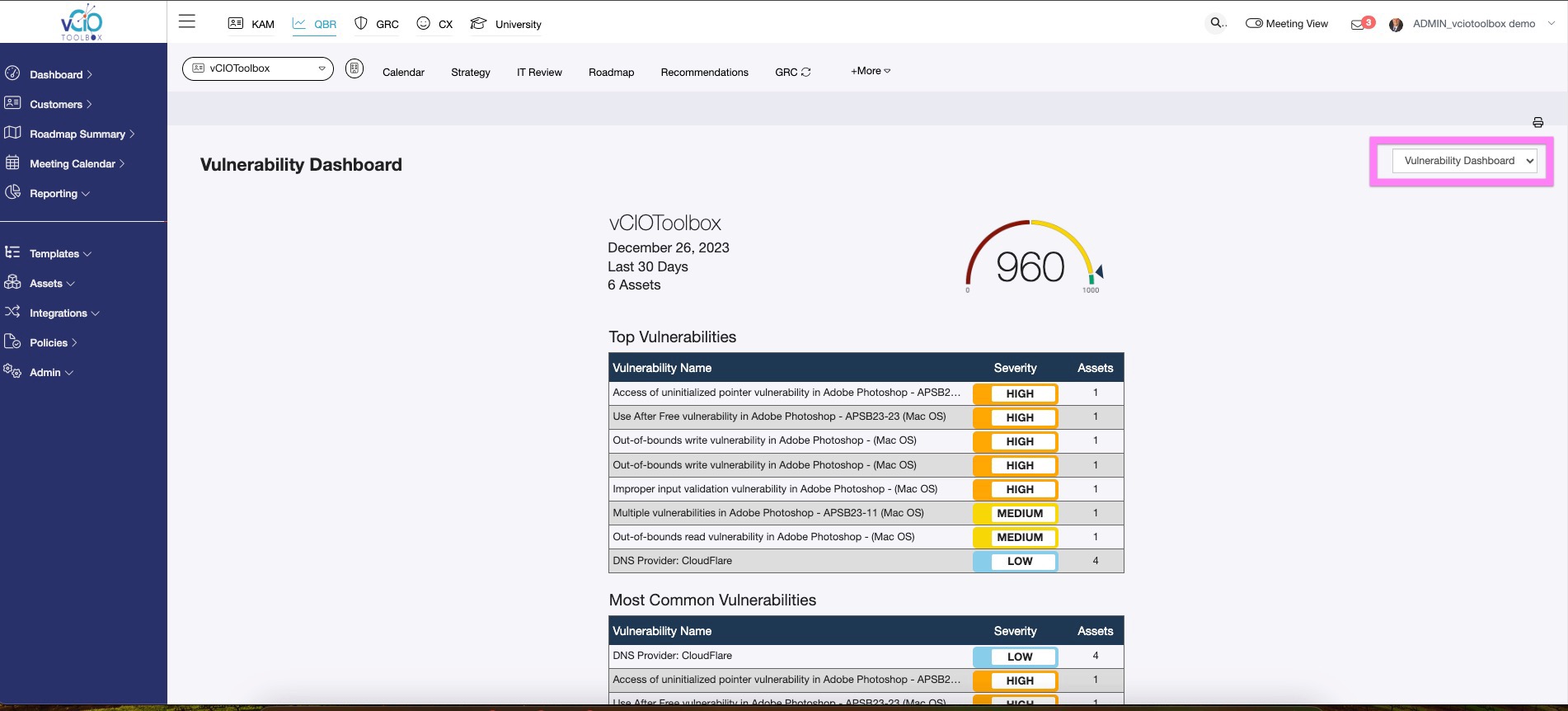Click the Dashboard sidebar gauge icon

12,73
